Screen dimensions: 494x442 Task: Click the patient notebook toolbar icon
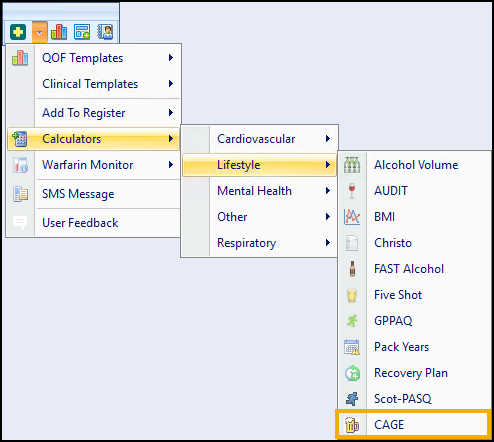[105, 32]
